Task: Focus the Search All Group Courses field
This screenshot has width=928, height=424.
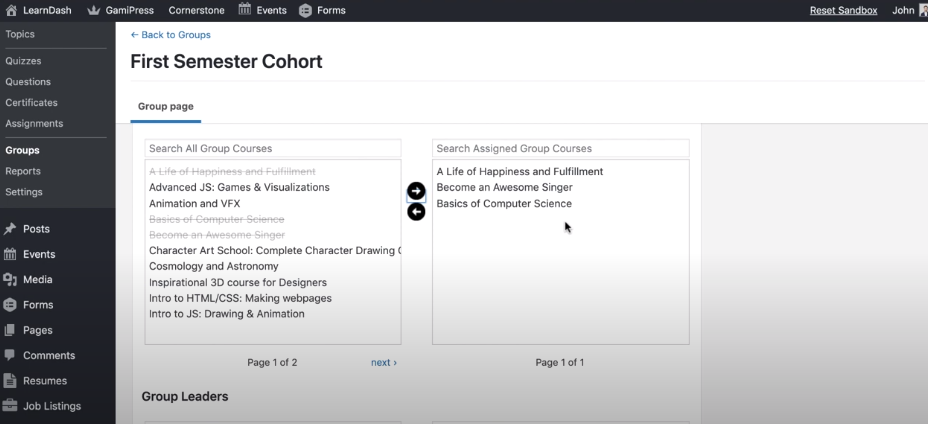Action: (272, 149)
